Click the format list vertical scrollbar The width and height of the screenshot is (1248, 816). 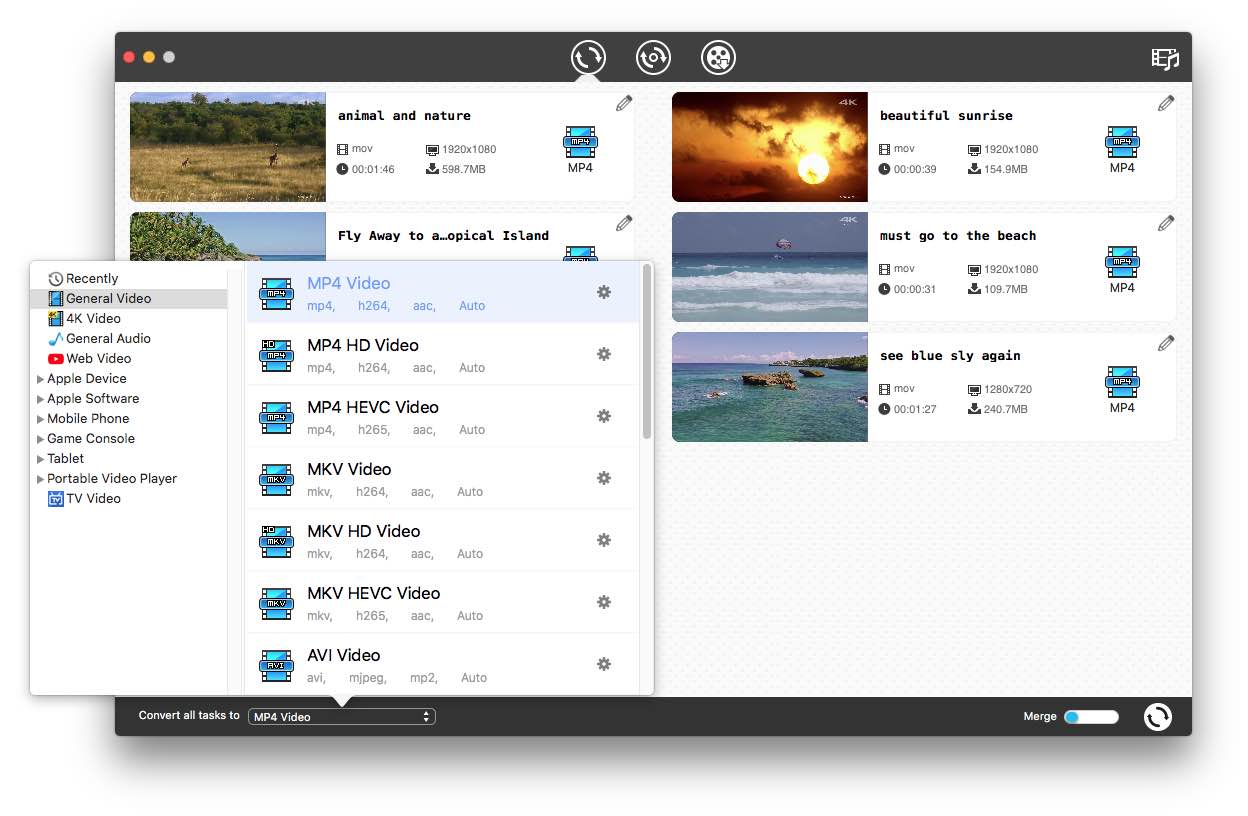click(647, 350)
